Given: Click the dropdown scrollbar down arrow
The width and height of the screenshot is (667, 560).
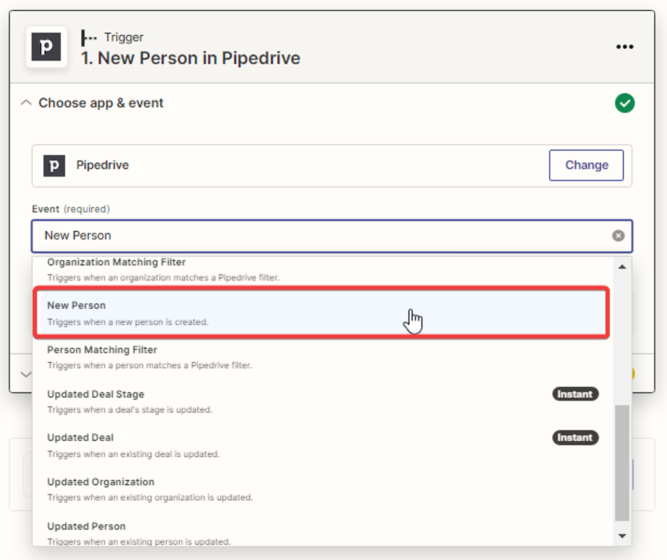Looking at the screenshot, I should (x=623, y=536).
